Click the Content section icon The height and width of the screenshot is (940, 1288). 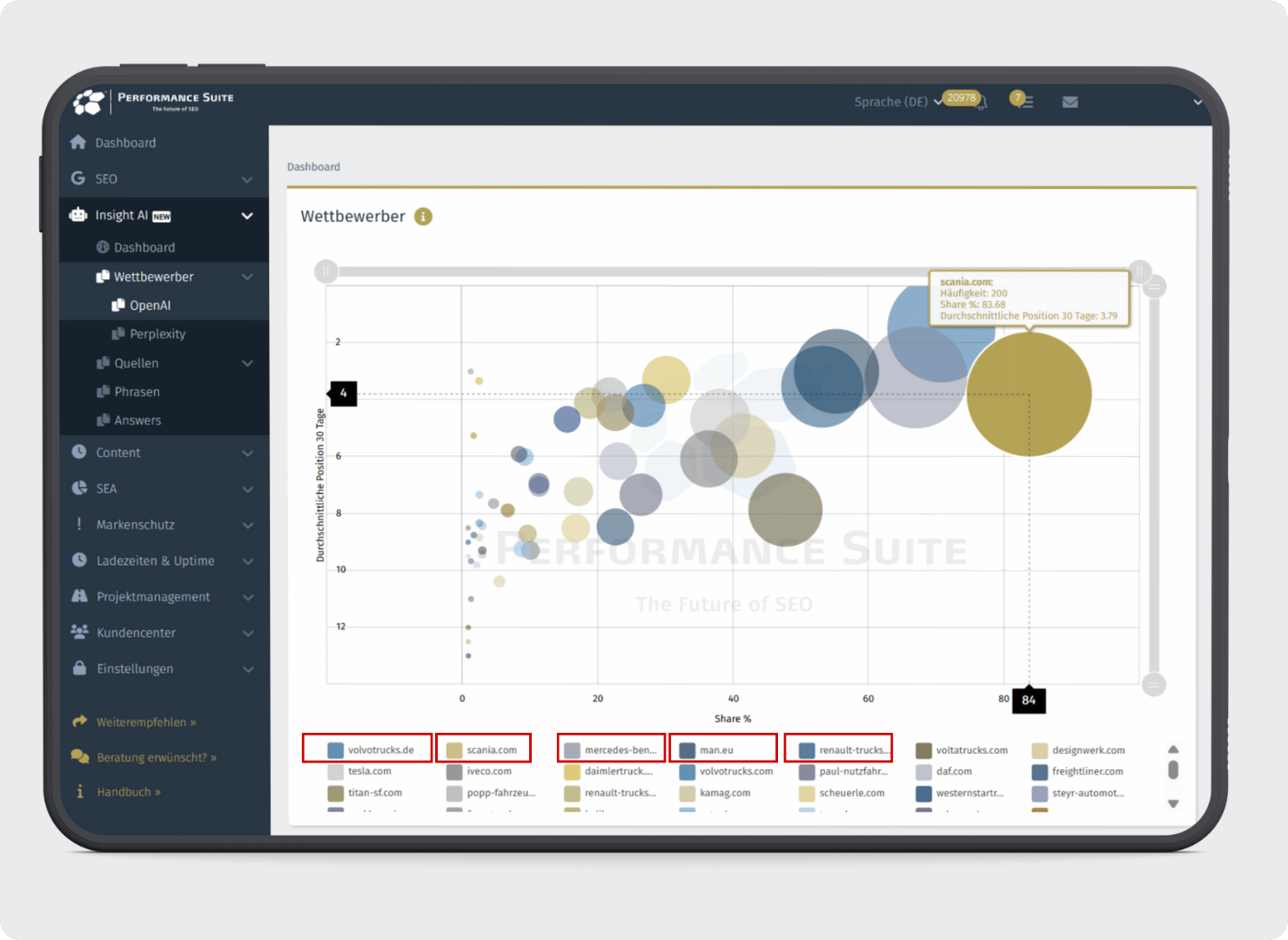[79, 452]
